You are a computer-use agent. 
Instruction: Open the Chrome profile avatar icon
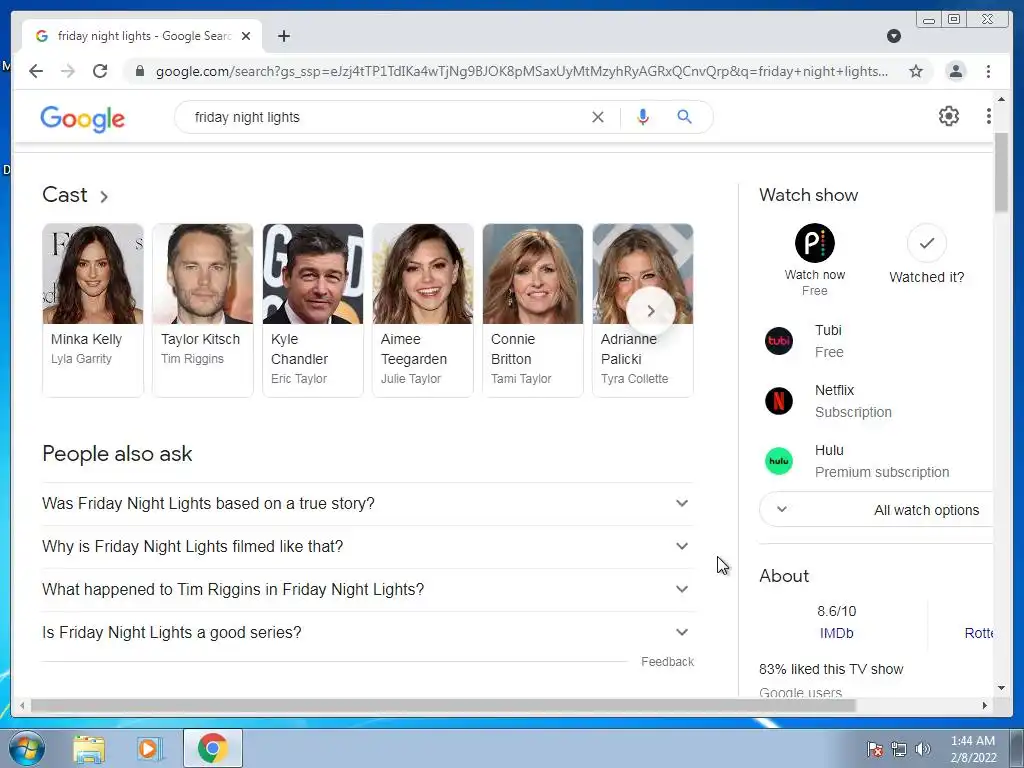pyautogui.click(x=955, y=71)
